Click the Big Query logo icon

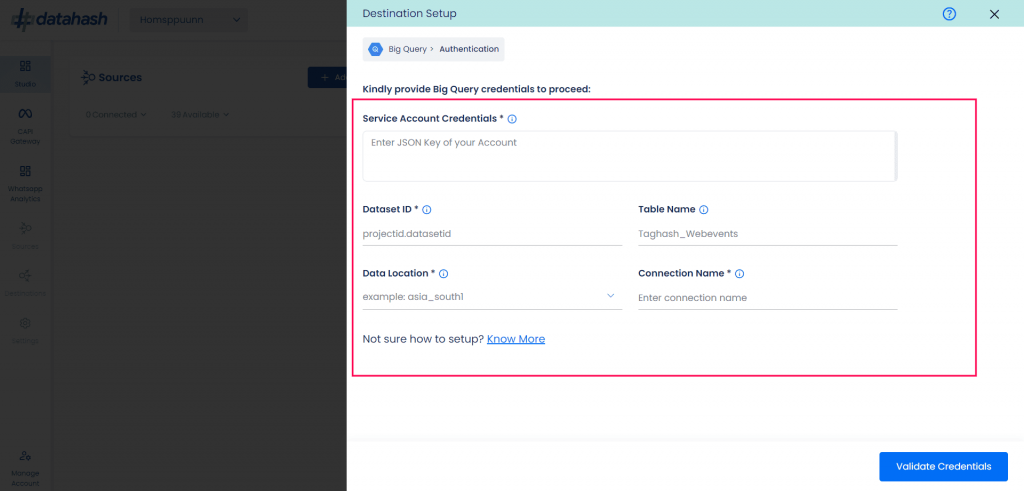click(376, 48)
